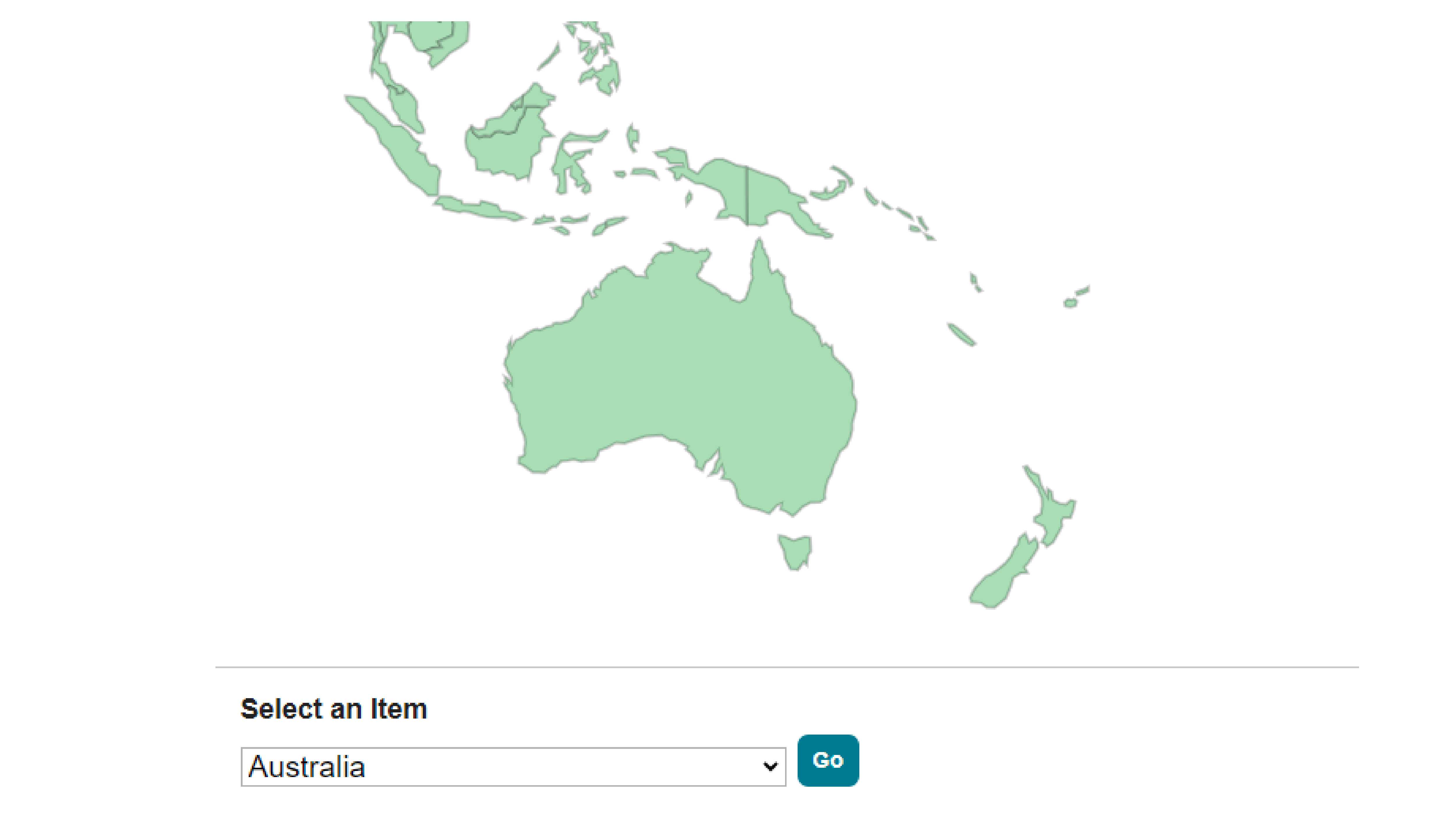1456x819 pixels.
Task: Click the Australian mainland on the map
Action: click(x=678, y=373)
